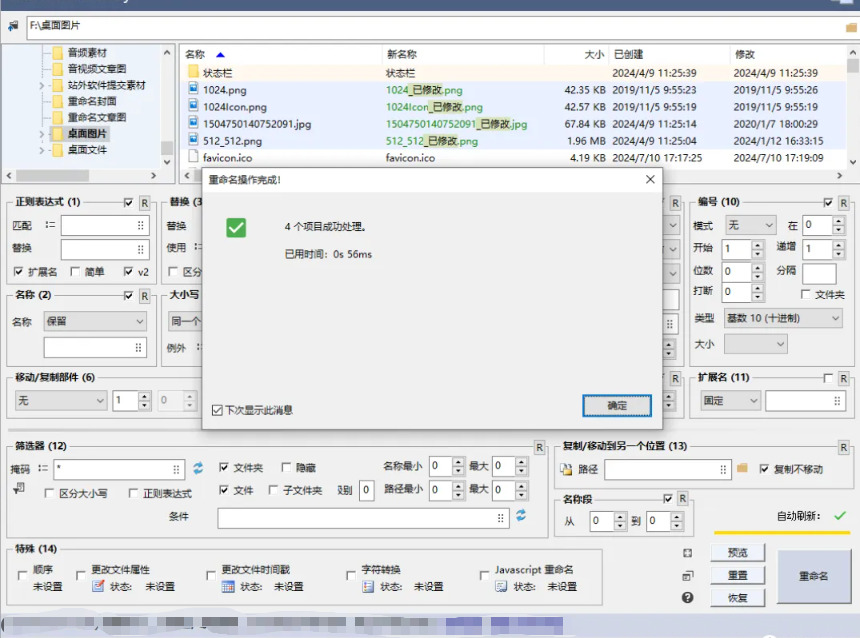Image resolution: width=860 pixels, height=638 pixels.
Task: Open the 类型 基数 10 dropdown
Action: (x=783, y=318)
